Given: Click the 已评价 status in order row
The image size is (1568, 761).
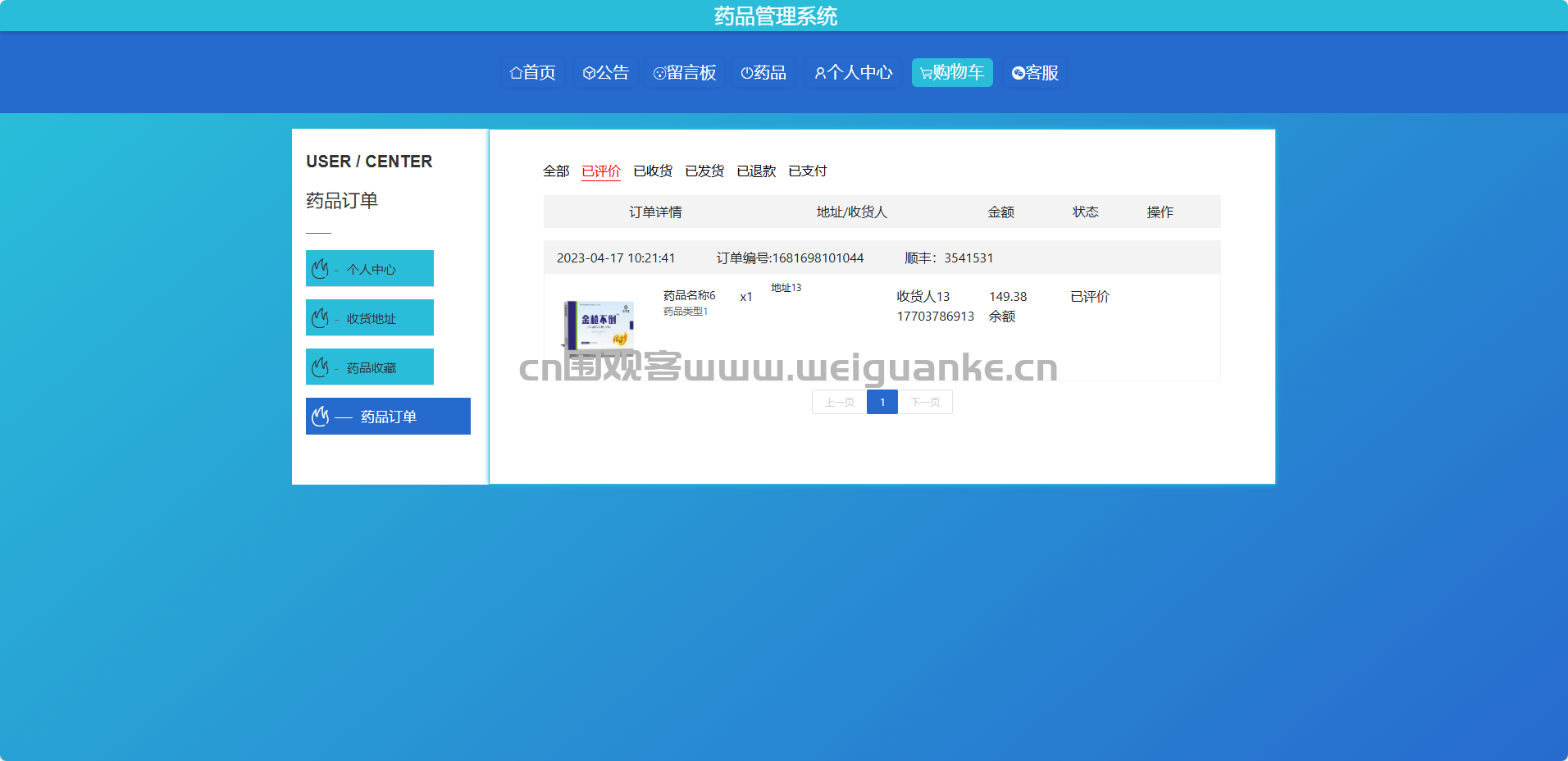Looking at the screenshot, I should click(1090, 296).
